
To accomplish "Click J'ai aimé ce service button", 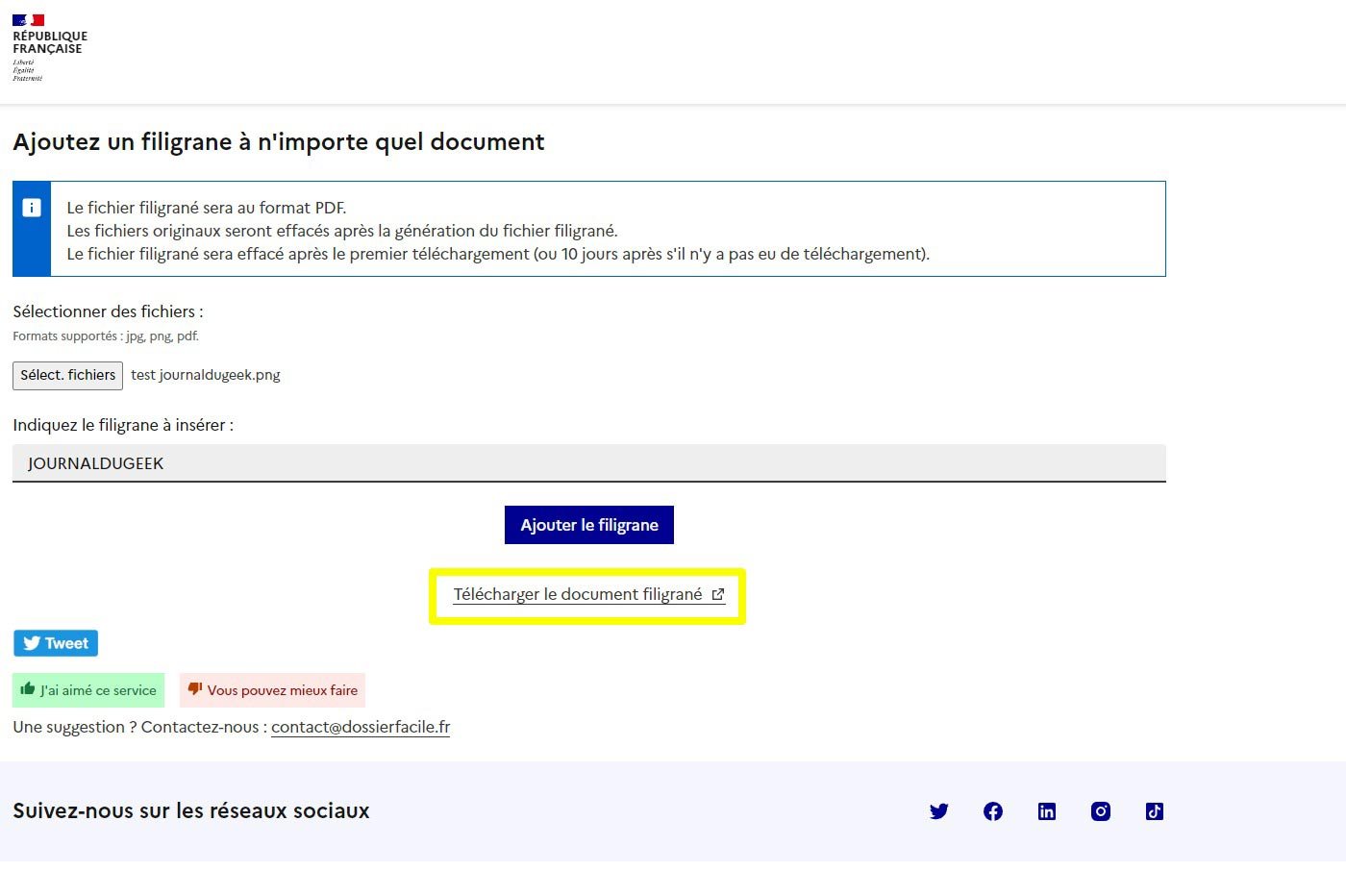I will (88, 690).
